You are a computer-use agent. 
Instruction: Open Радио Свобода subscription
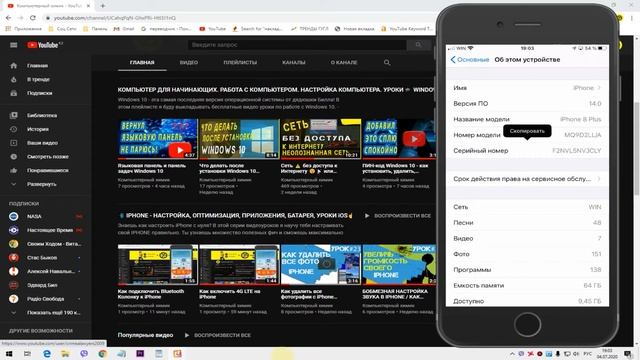click(x=45, y=299)
